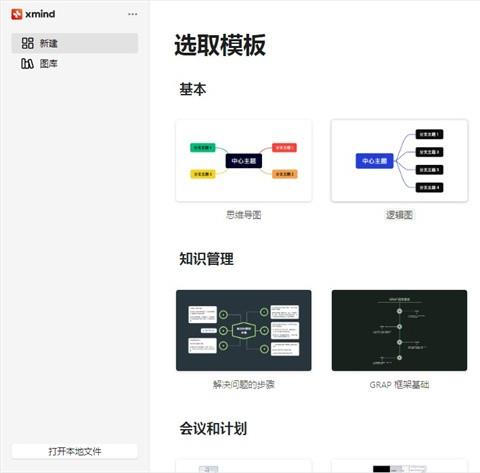Click the 解决问题的步骤 label text
The width and height of the screenshot is (480, 473).
(244, 384)
